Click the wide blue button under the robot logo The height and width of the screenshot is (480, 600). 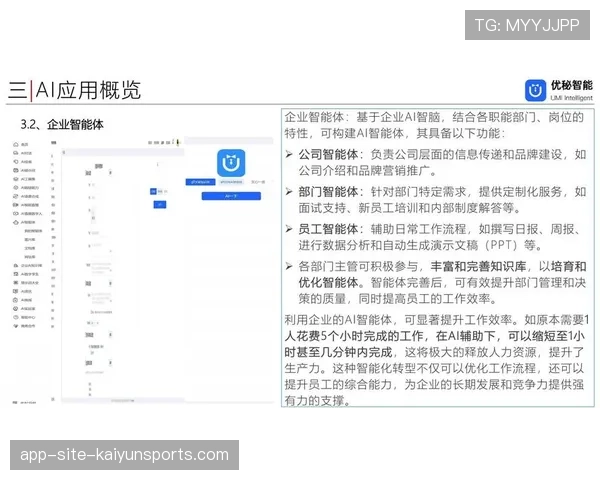[x=231, y=196]
